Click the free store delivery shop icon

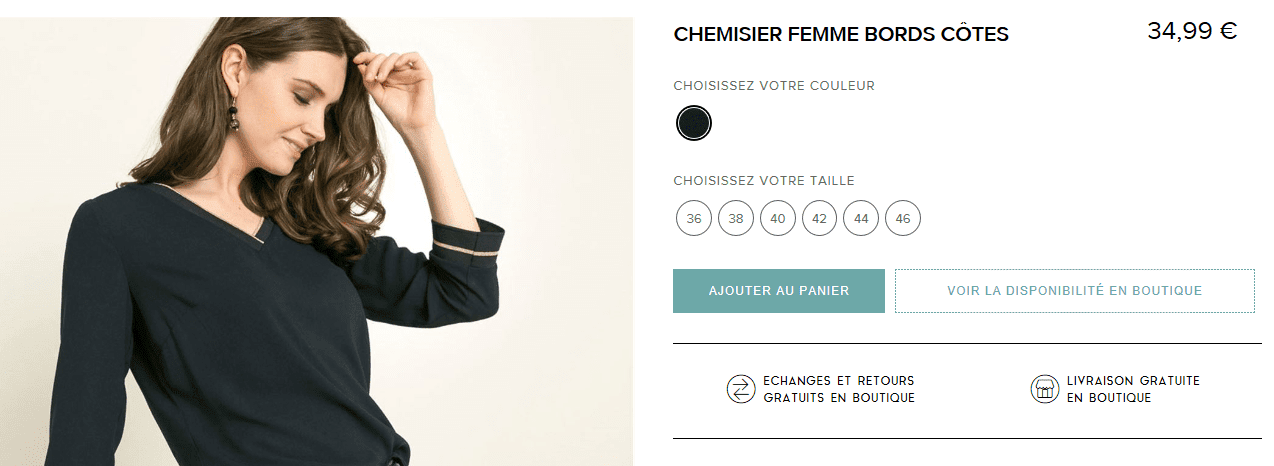[1044, 389]
